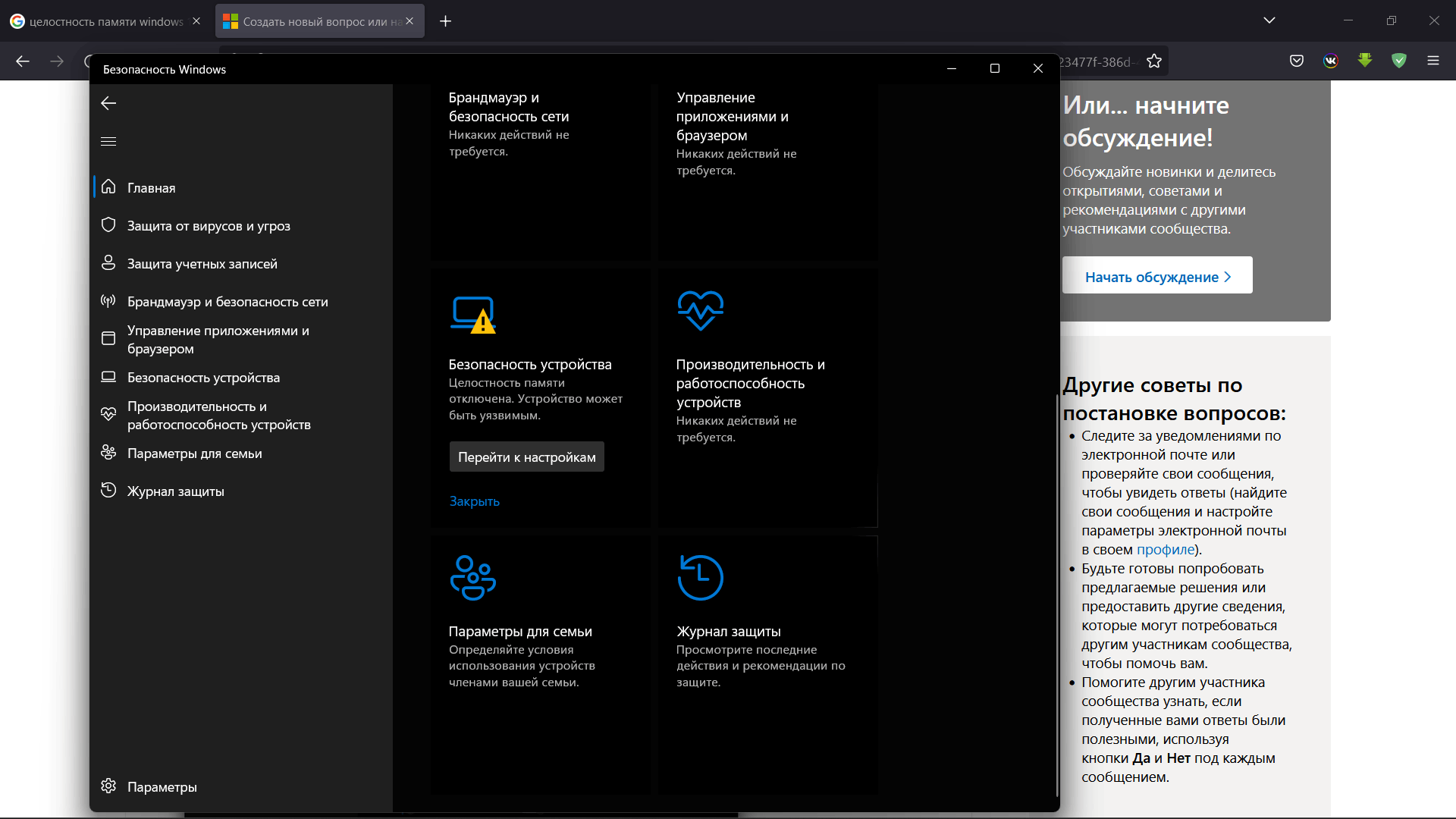Open the профиле link on the webpage
This screenshot has width=1456, height=819.
coord(1166,550)
